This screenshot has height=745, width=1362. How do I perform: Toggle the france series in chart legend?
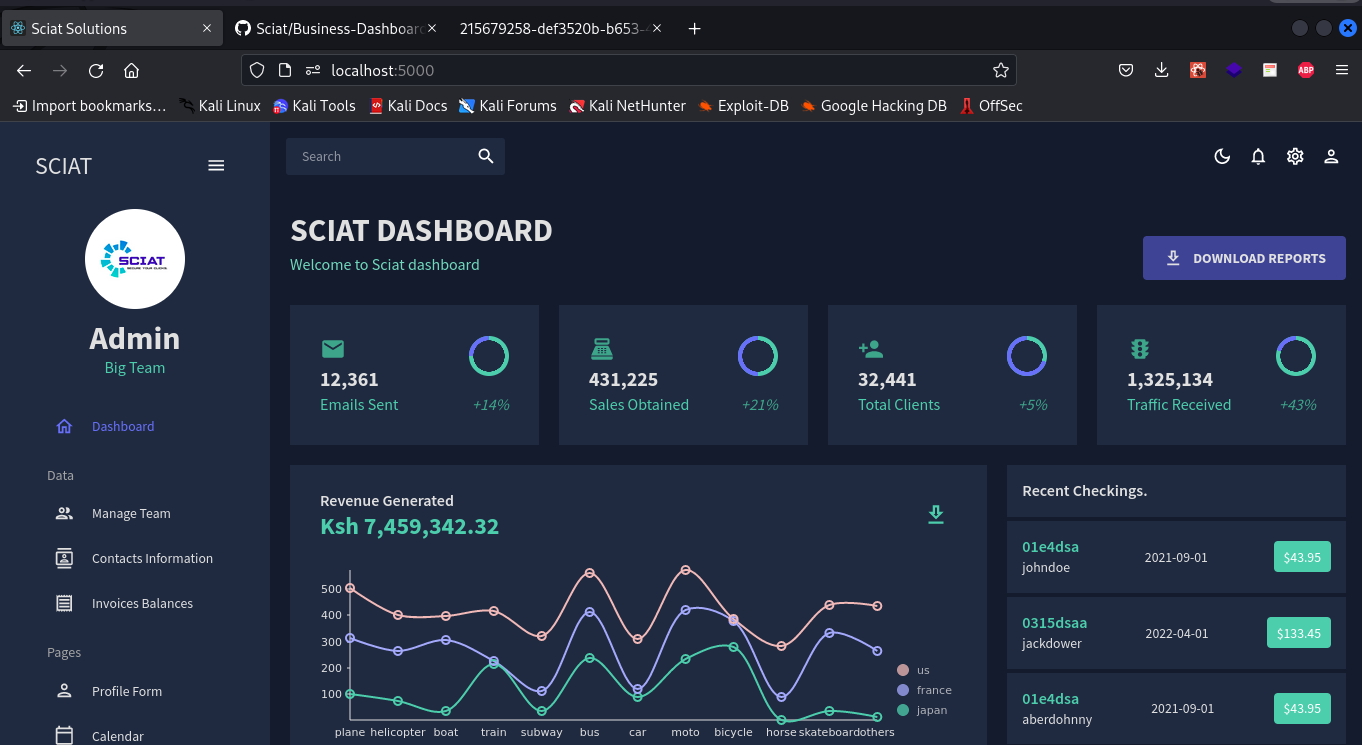click(927, 690)
